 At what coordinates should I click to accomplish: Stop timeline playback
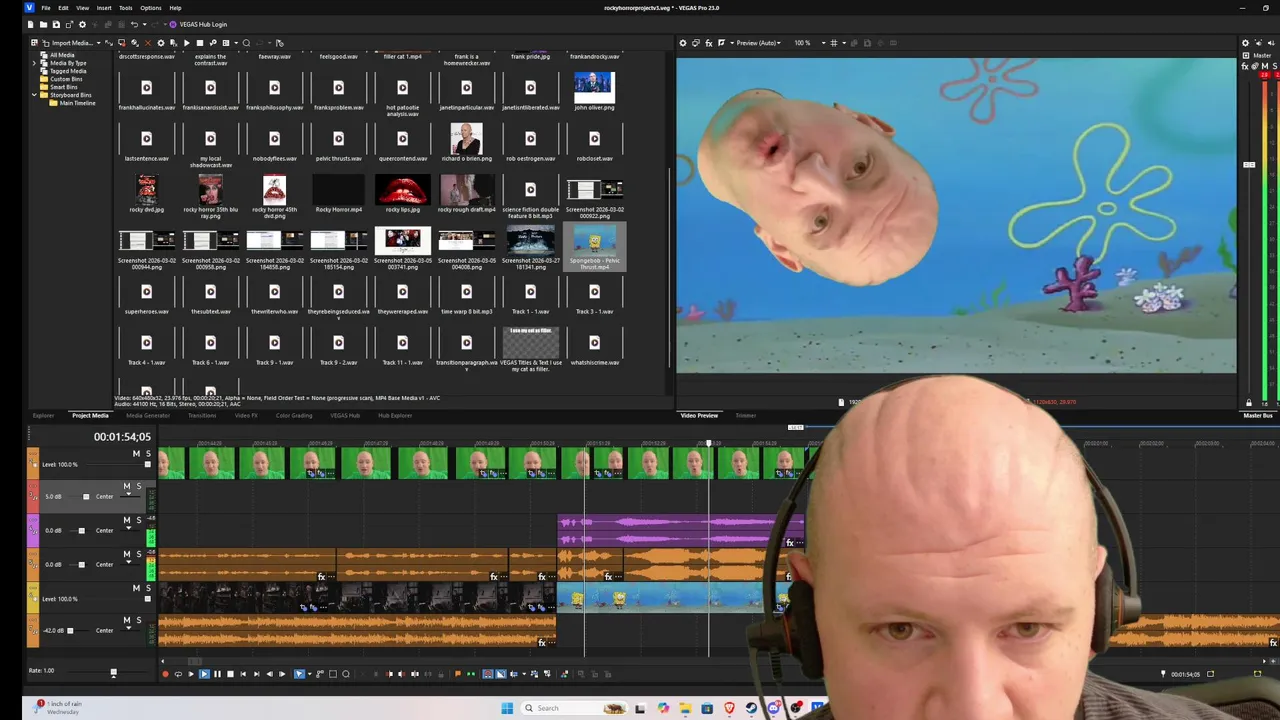[230, 674]
